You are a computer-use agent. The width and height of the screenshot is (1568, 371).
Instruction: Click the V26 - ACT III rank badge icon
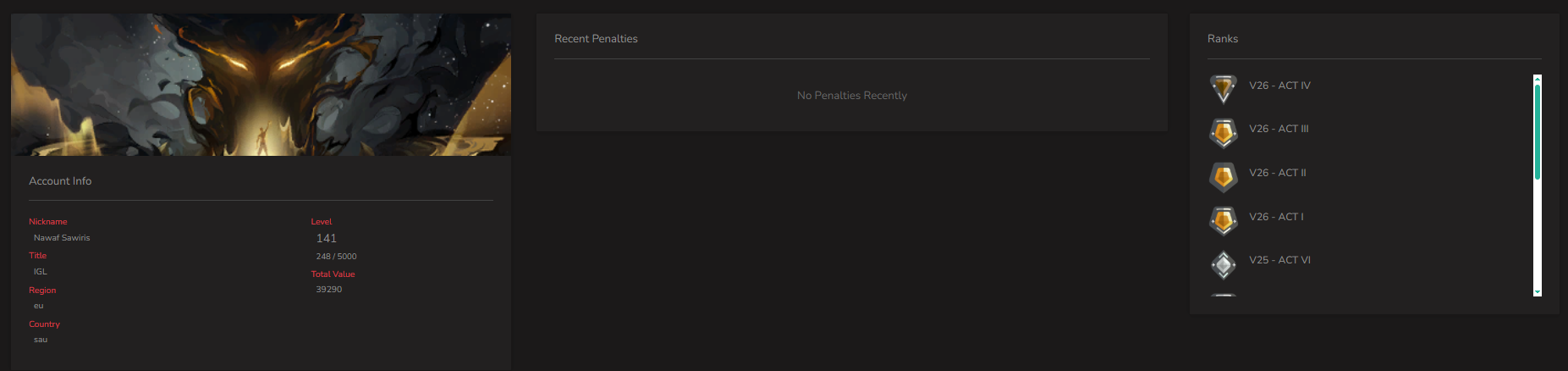pos(1223,132)
